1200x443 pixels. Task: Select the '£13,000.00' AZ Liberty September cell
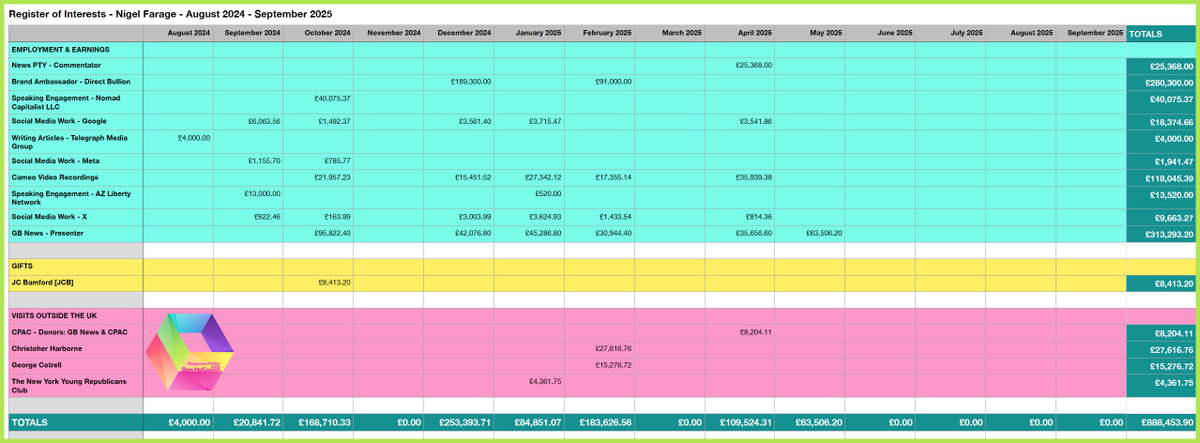[262, 193]
